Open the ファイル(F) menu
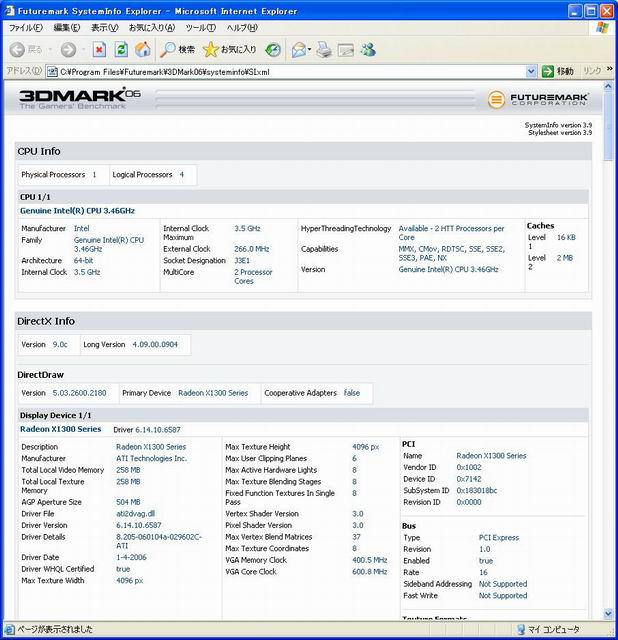 (x=25, y=27)
